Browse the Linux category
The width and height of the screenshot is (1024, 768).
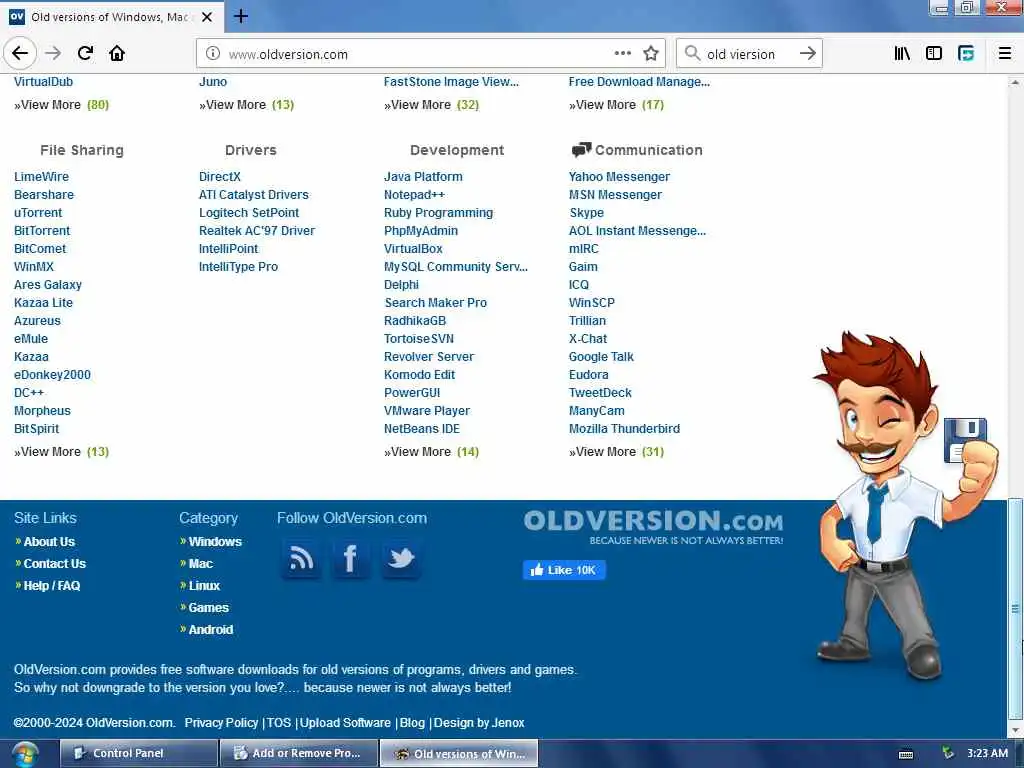(204, 586)
